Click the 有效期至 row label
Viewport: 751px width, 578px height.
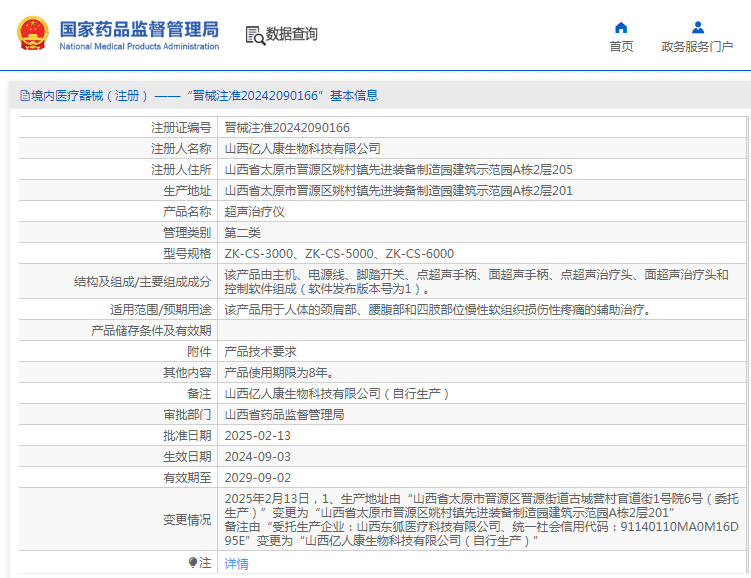point(187,478)
